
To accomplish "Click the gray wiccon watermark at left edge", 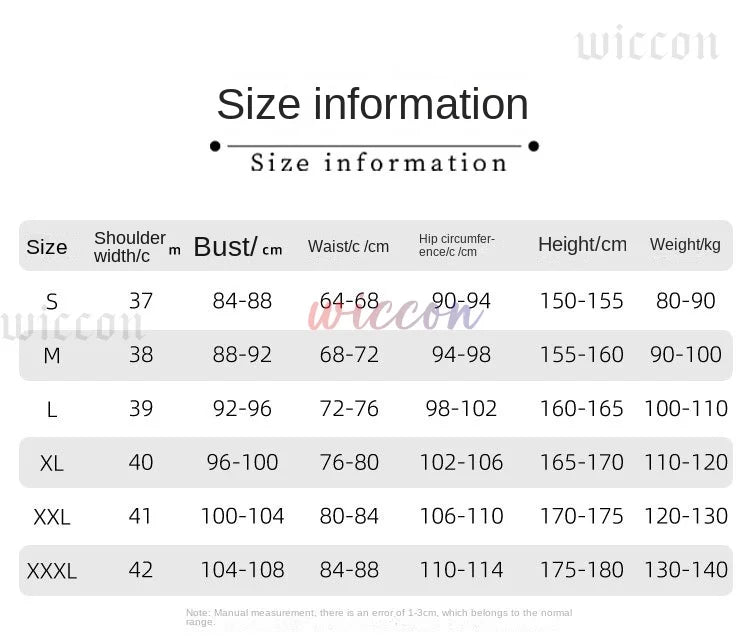I will 72,326.
